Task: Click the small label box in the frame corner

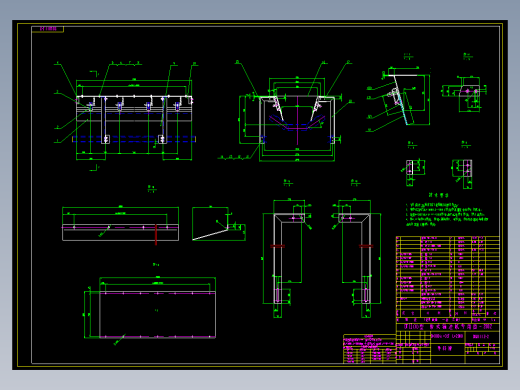Action: pyautogui.click(x=48, y=29)
